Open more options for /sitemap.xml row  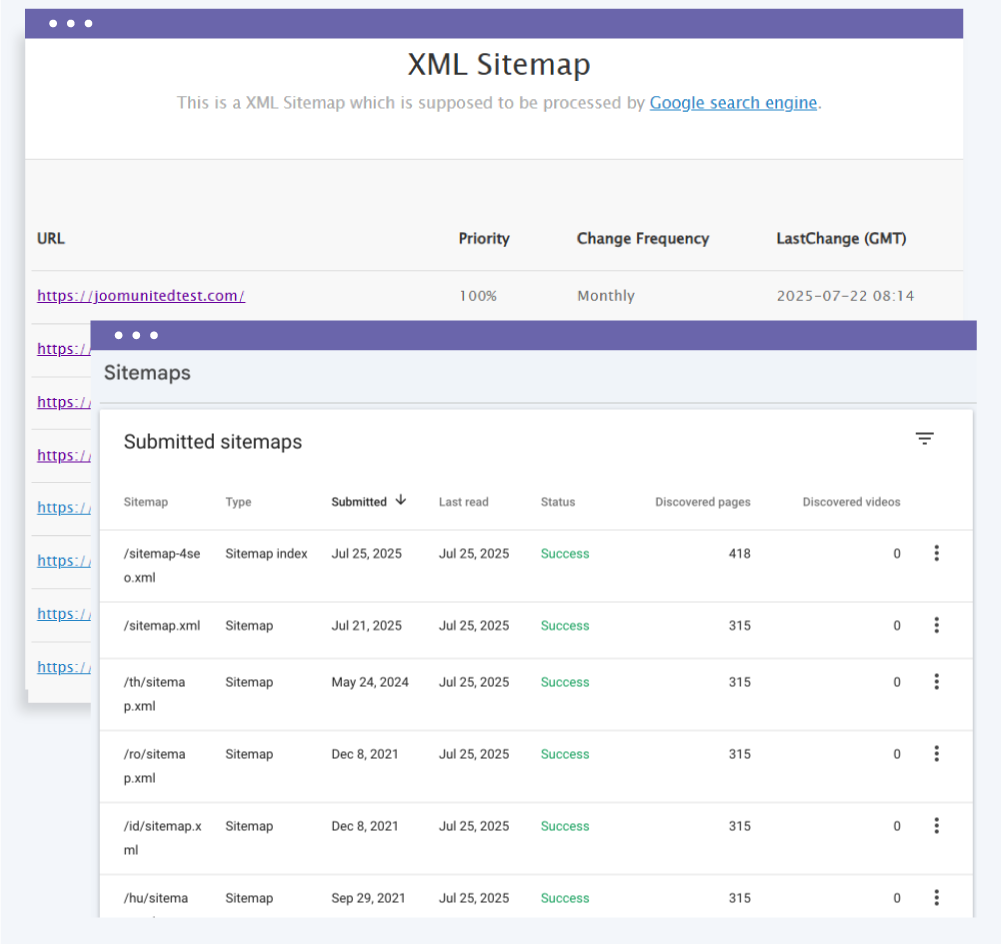point(936,625)
